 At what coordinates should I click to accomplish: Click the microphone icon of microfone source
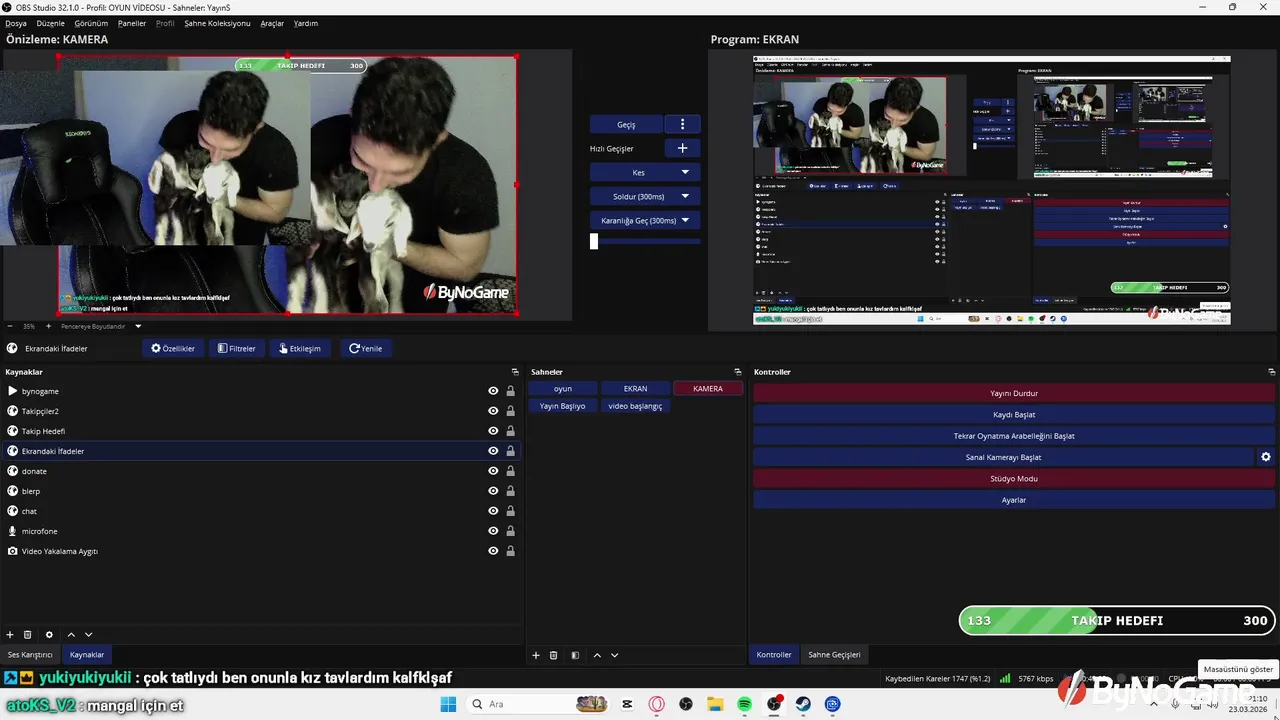[12, 531]
